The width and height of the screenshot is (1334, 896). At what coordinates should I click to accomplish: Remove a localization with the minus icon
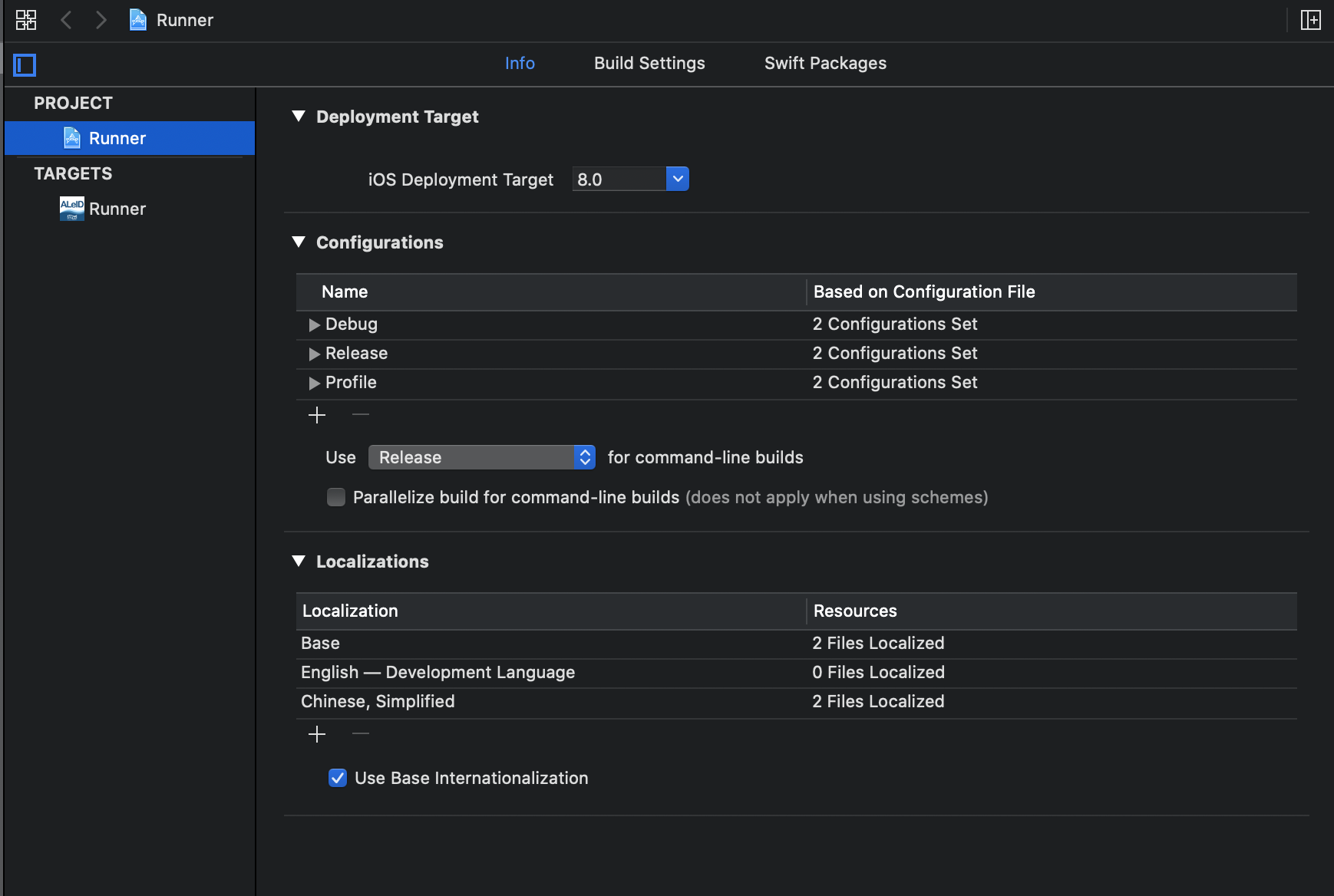point(361,734)
